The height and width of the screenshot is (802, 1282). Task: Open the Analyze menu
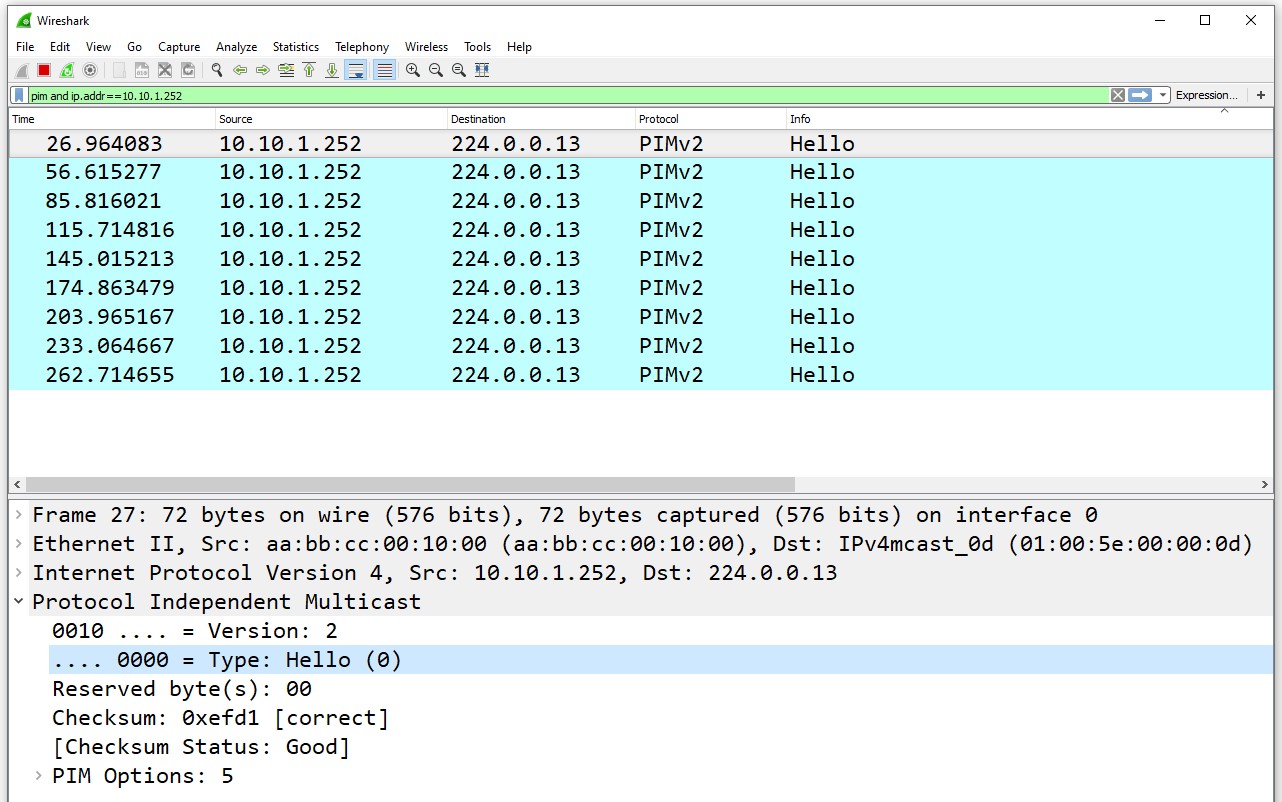click(x=237, y=47)
